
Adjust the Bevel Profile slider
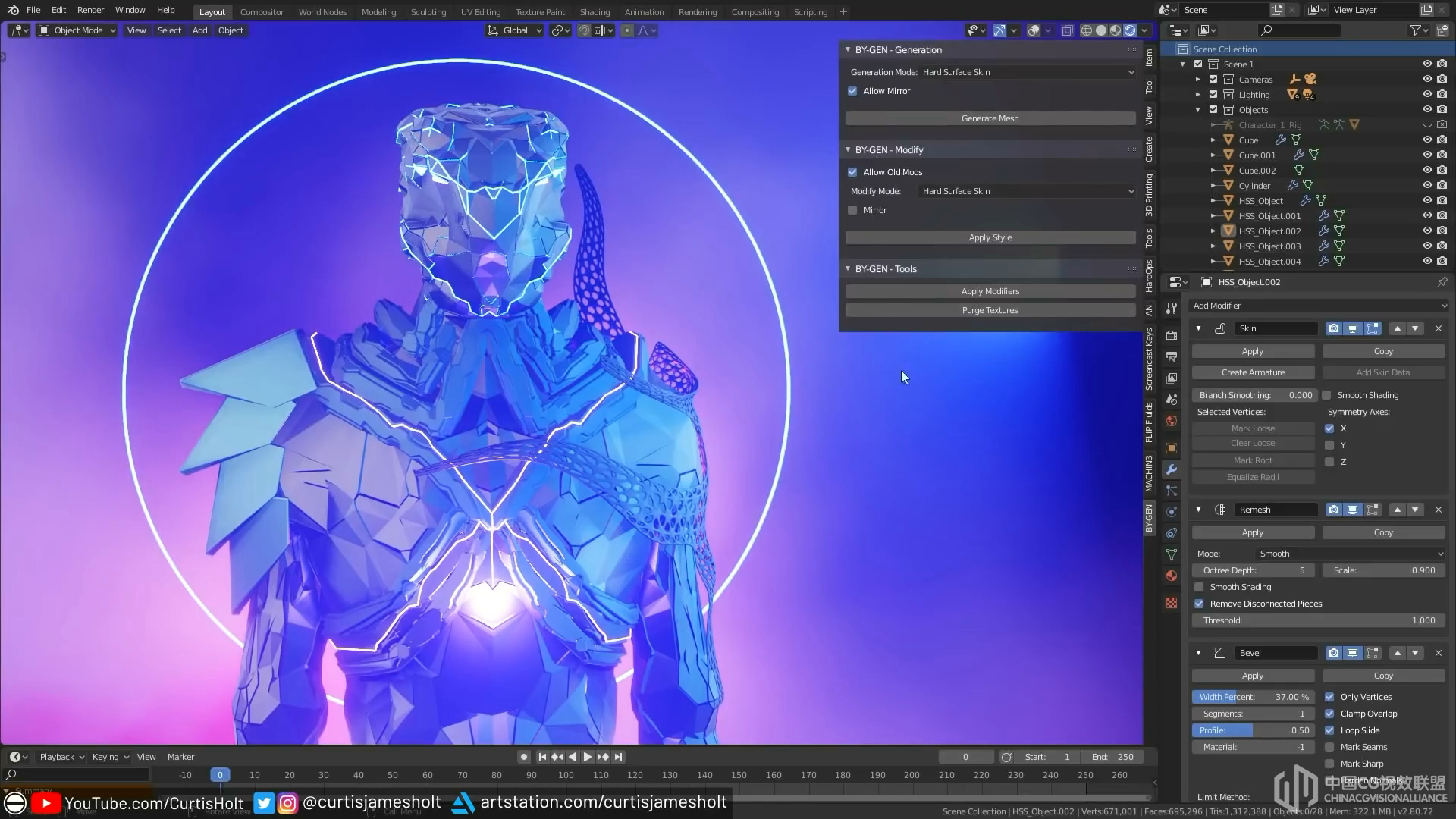(1253, 730)
